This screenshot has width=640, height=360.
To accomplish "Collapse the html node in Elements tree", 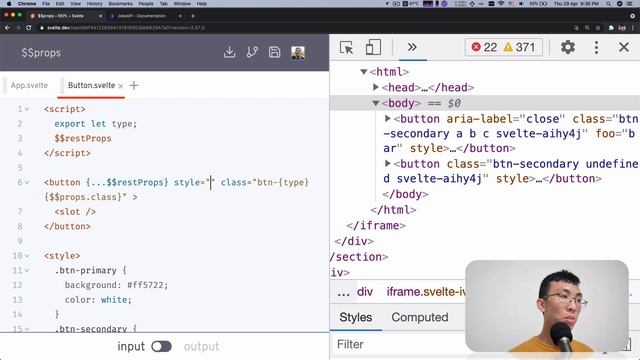I will click(x=364, y=72).
